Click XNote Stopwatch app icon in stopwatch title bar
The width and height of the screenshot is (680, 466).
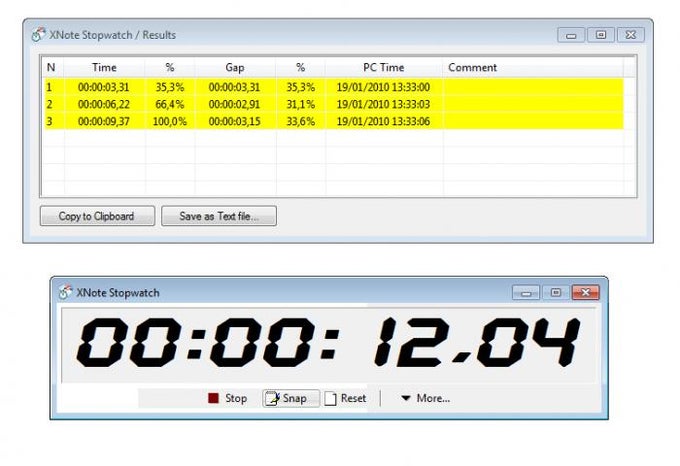pyautogui.click(x=65, y=293)
